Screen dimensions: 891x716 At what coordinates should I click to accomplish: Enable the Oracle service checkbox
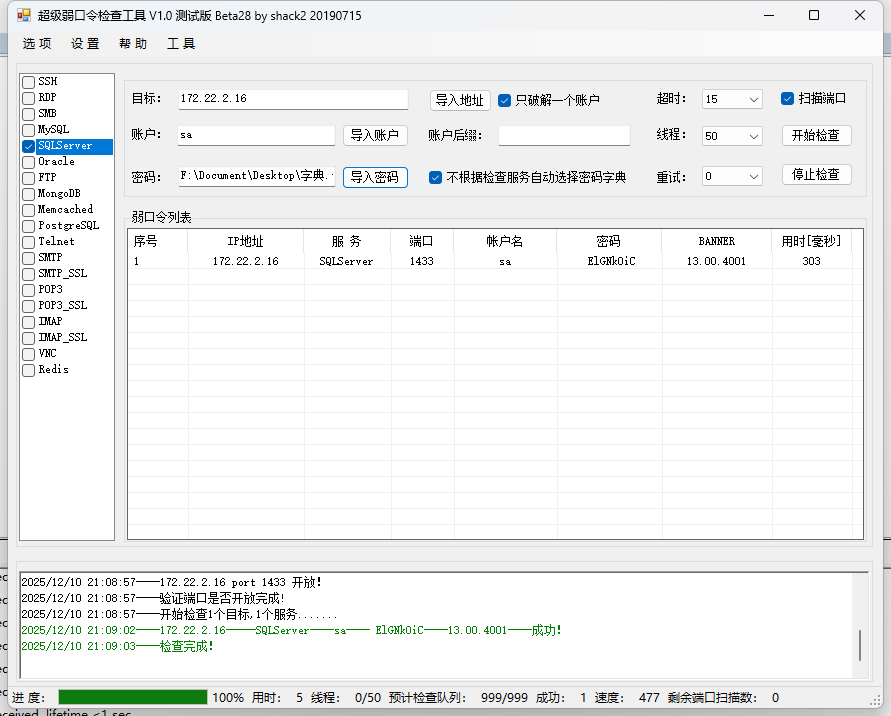click(28, 162)
